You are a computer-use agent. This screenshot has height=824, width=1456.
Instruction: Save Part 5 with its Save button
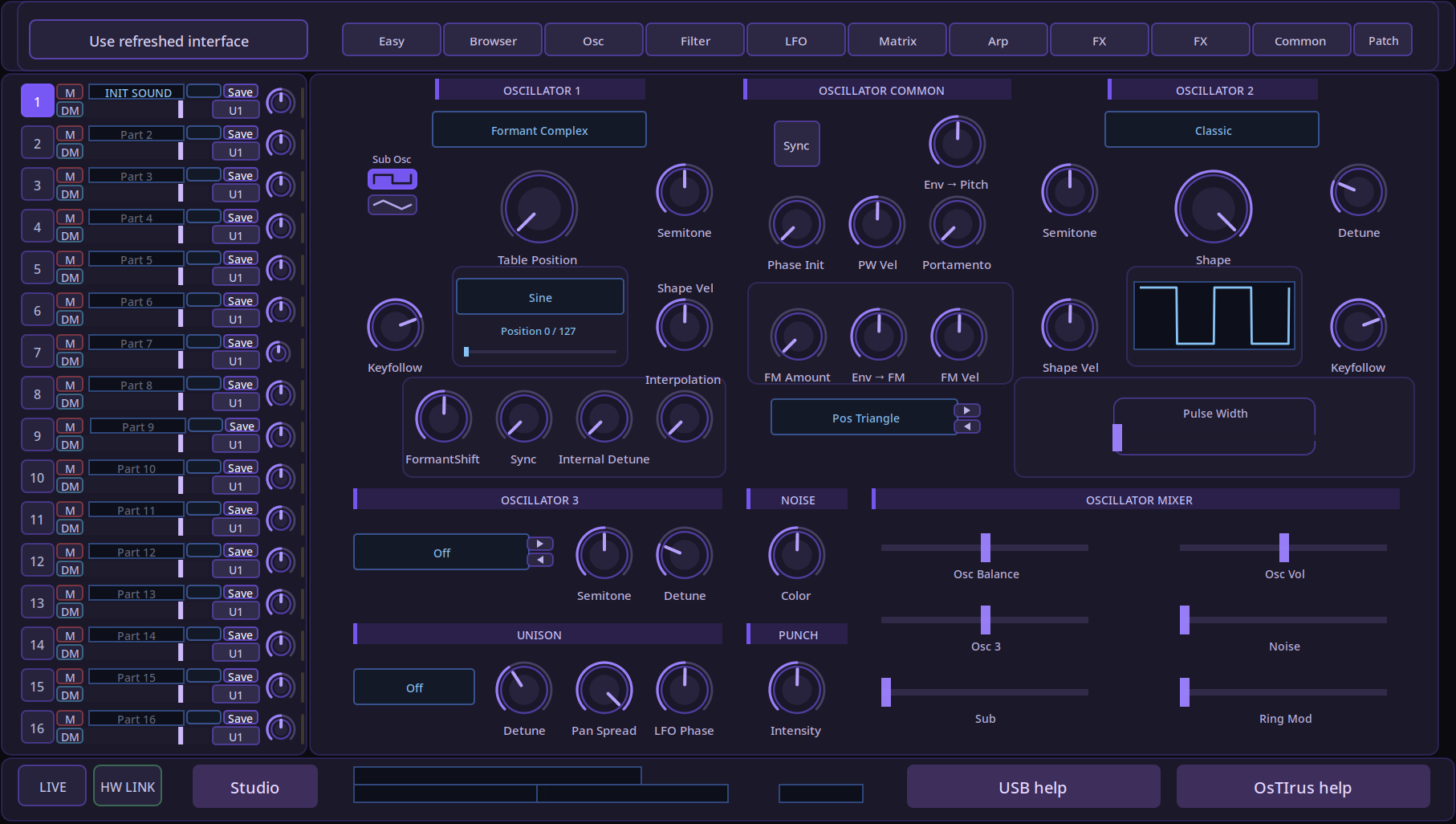click(x=240, y=259)
